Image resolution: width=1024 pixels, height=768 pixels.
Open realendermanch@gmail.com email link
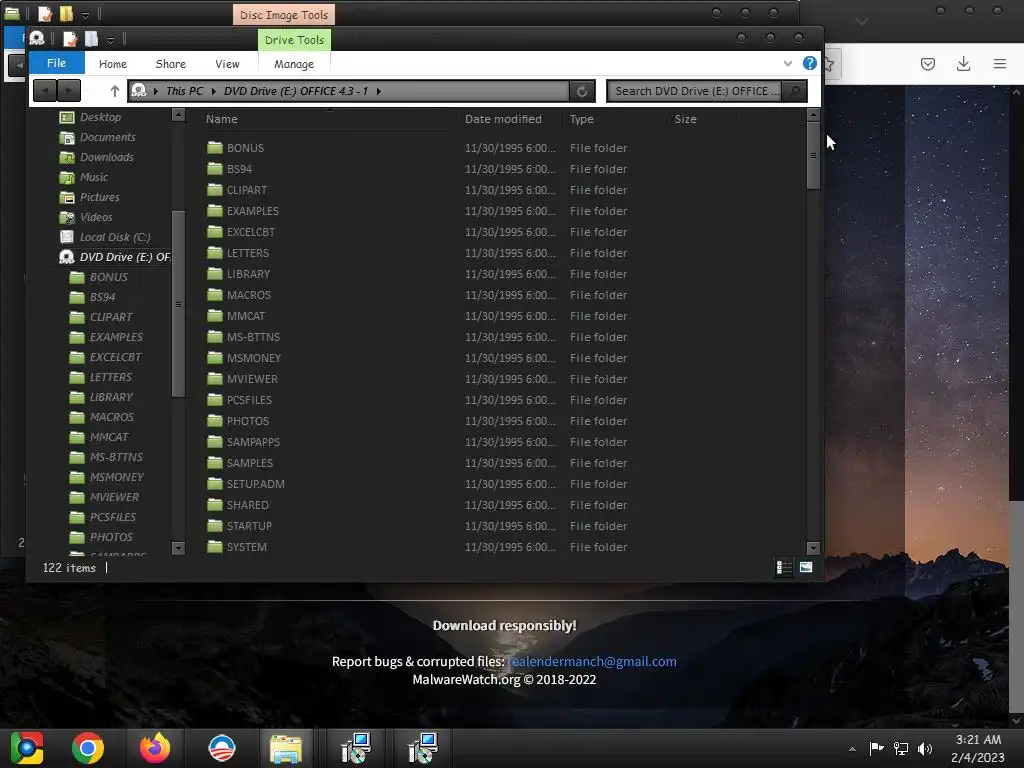pyautogui.click(x=592, y=662)
